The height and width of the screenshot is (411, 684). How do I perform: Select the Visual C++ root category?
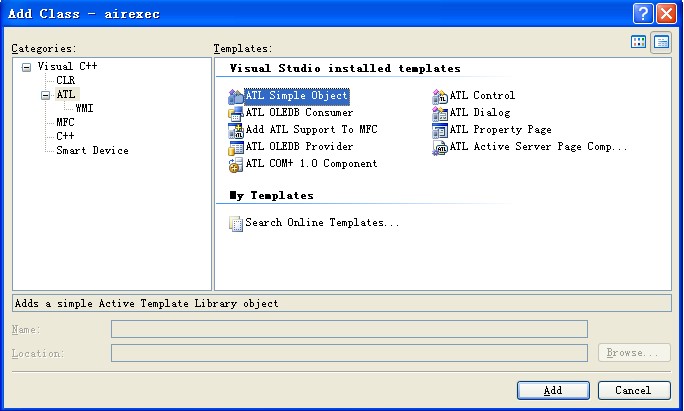pyautogui.click(x=67, y=66)
